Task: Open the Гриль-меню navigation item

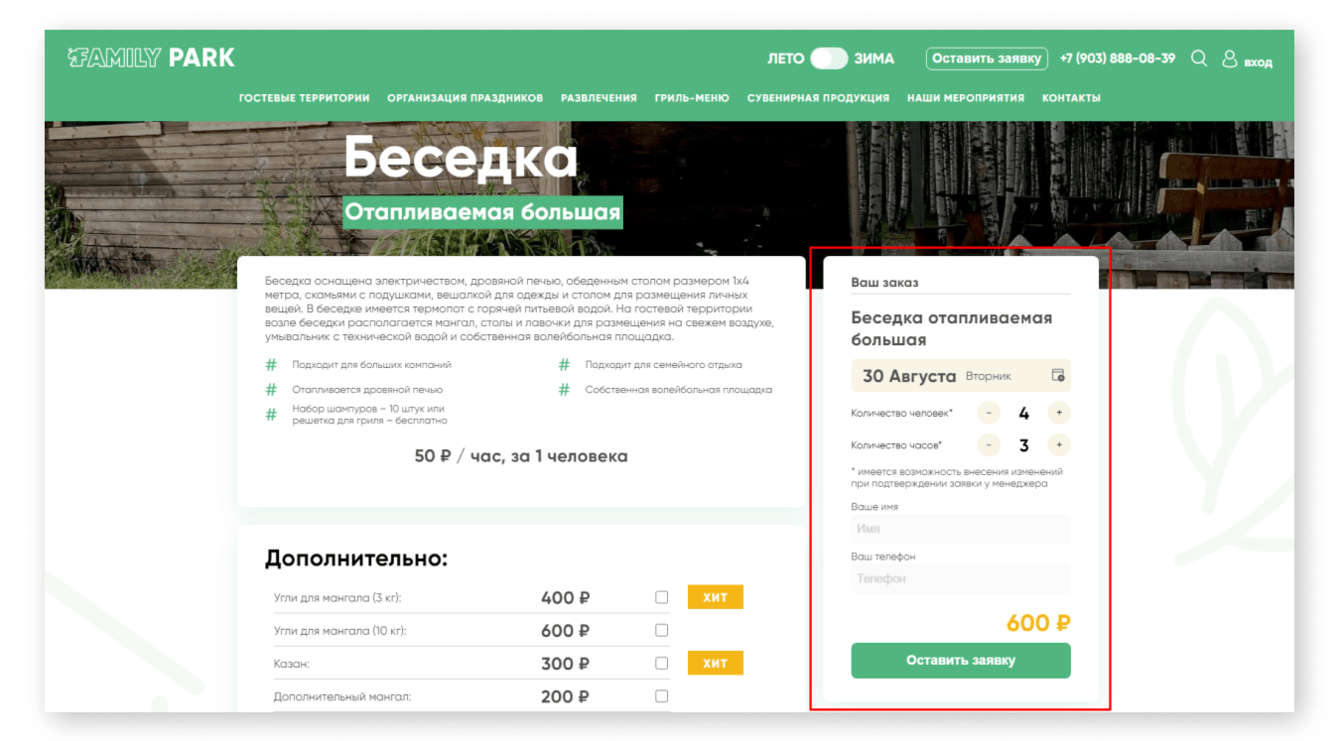Action: 692,98
